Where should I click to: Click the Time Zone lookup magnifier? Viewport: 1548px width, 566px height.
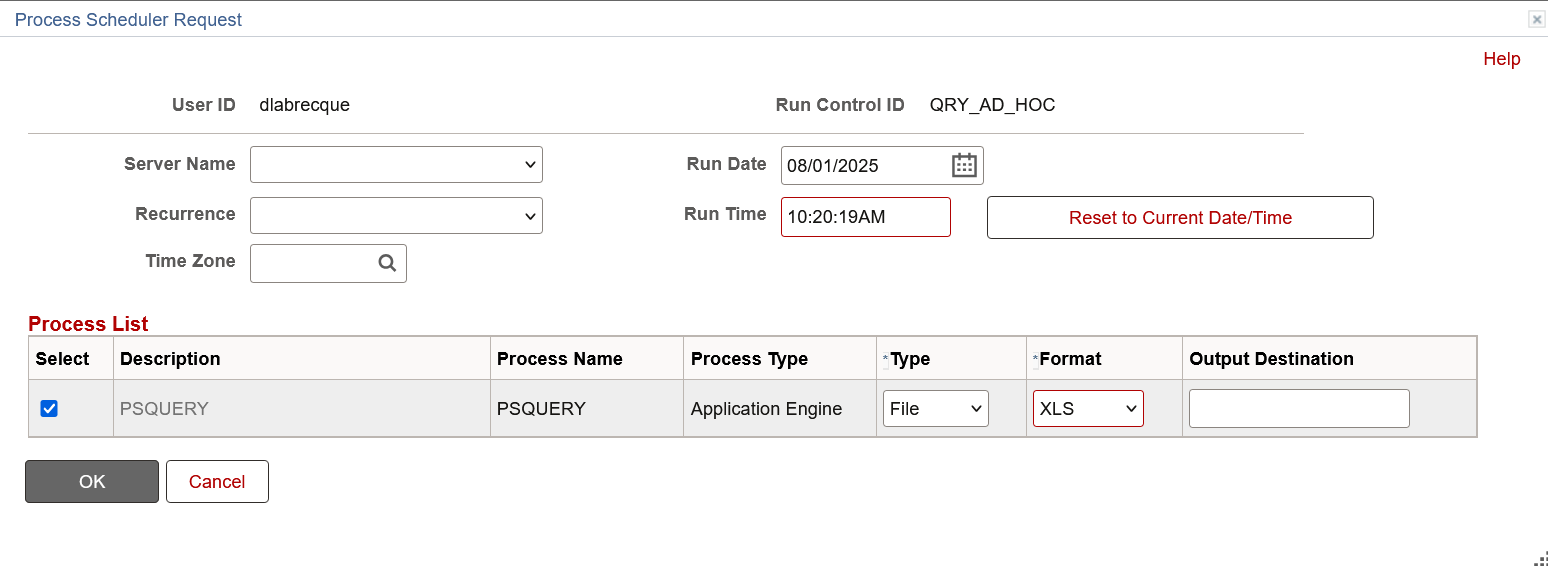(x=387, y=263)
